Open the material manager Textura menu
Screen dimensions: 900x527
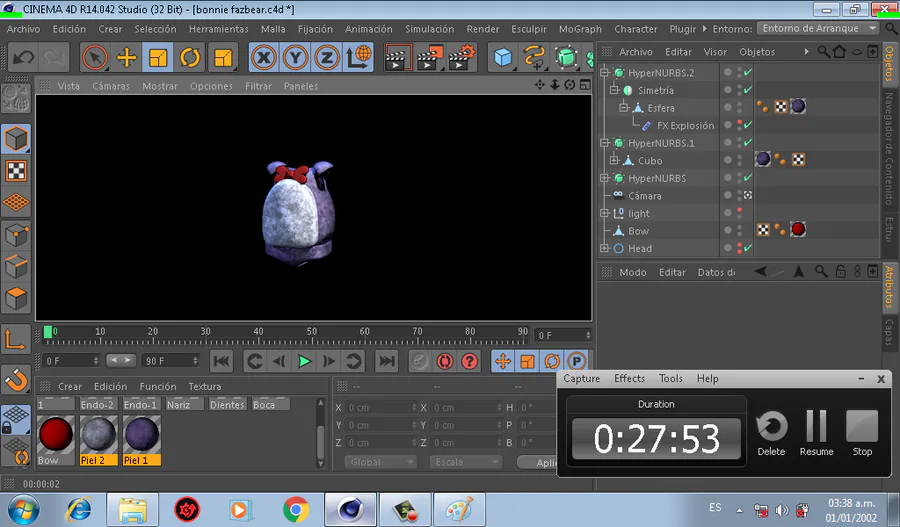pyautogui.click(x=205, y=386)
